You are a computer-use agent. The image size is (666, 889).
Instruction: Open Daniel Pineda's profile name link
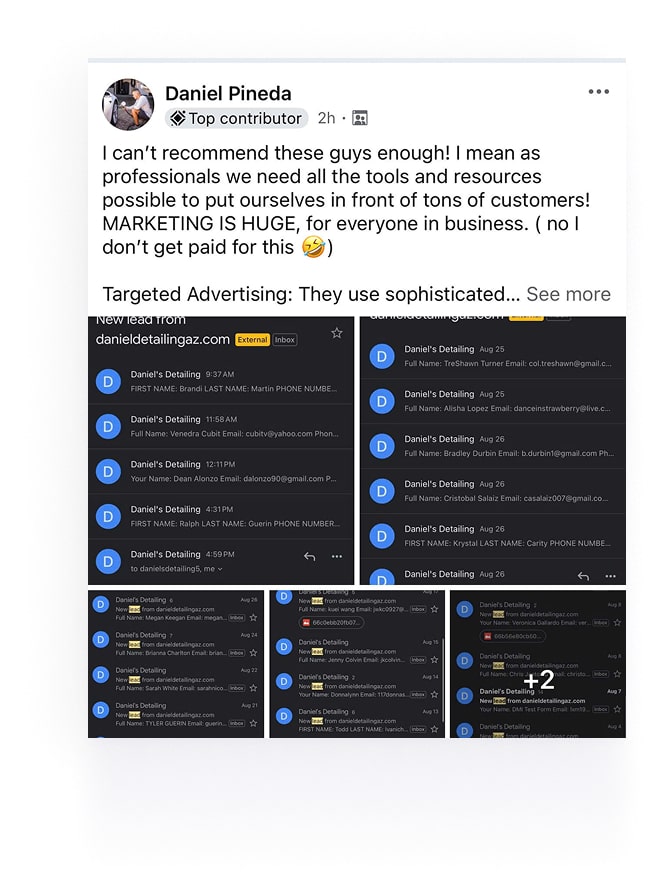[228, 93]
